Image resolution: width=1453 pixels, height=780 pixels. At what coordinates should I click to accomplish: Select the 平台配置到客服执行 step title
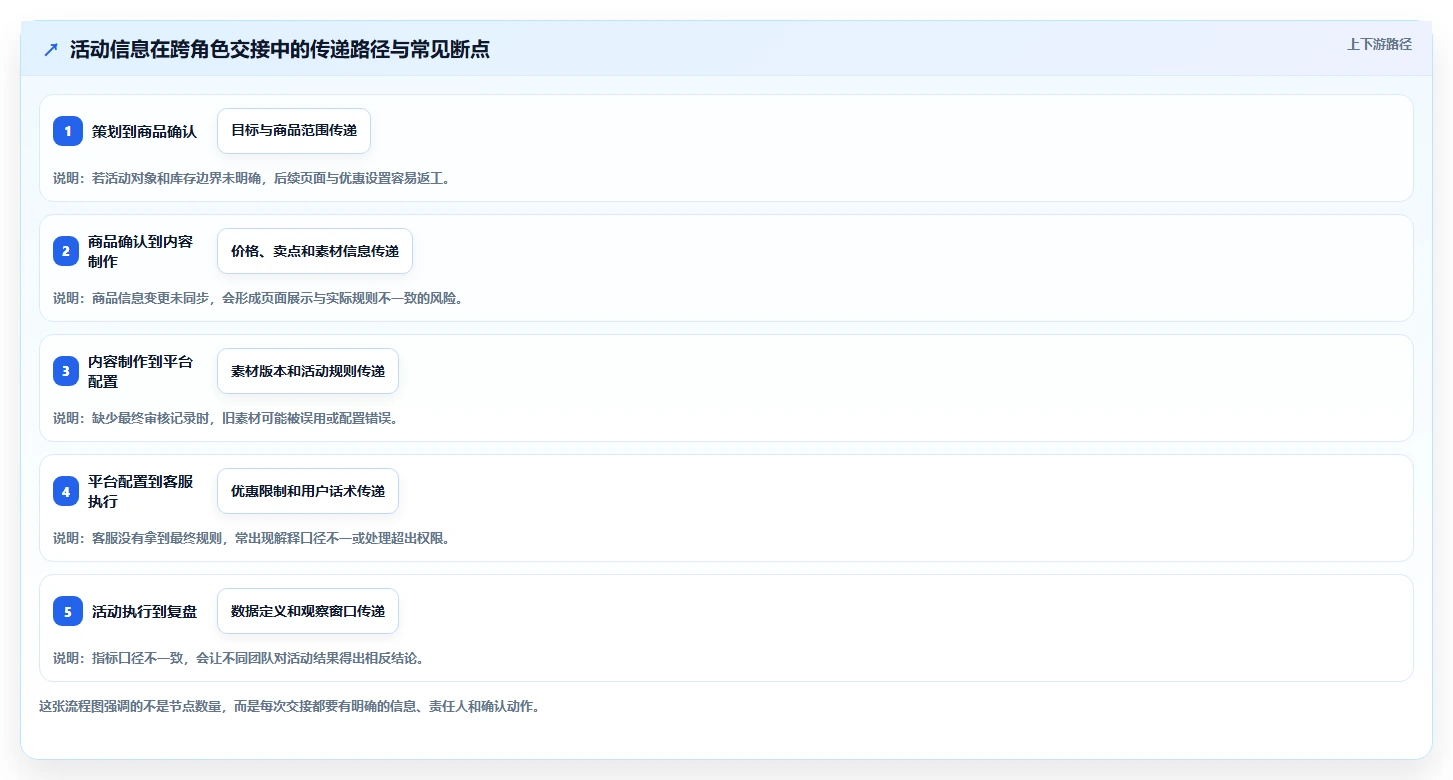tap(140, 491)
